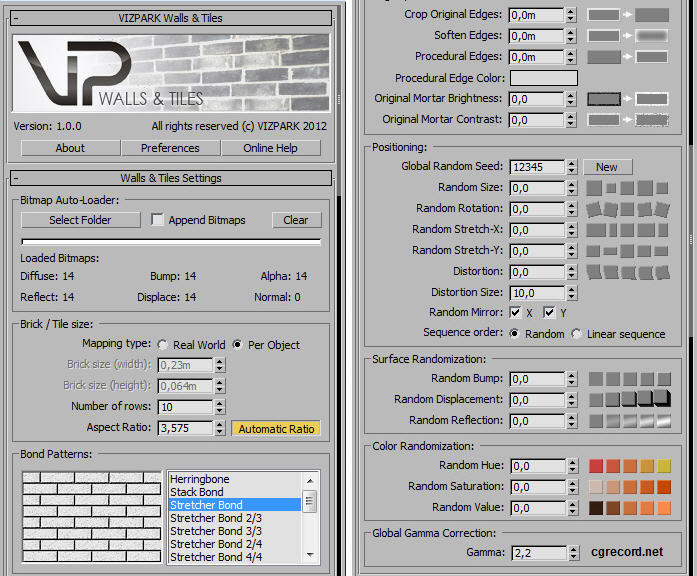This screenshot has width=697, height=576.
Task: Click the Soften Edges spinner
Action: tap(571, 36)
